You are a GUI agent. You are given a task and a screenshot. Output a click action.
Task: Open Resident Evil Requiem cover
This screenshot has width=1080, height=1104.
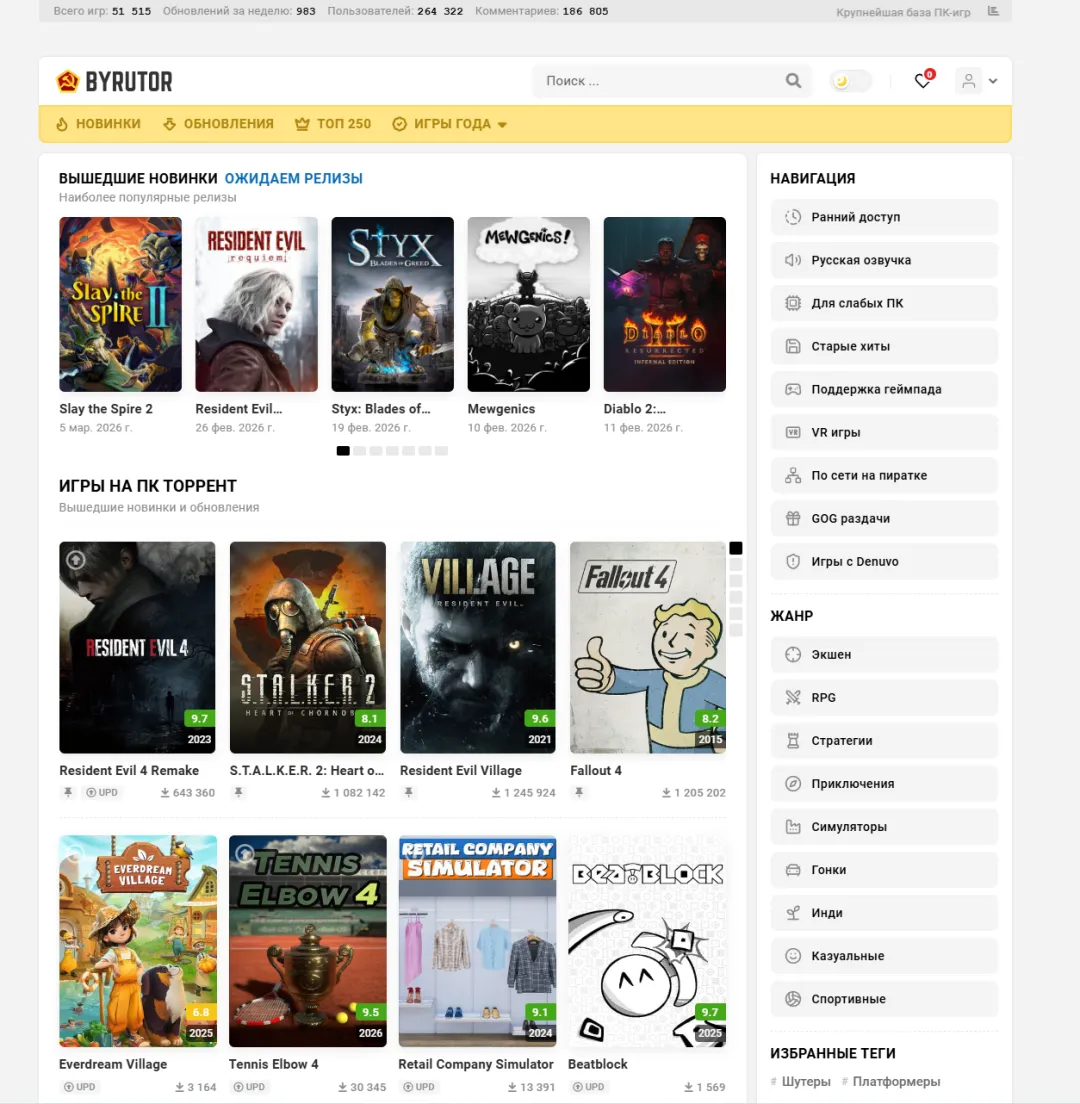256,304
